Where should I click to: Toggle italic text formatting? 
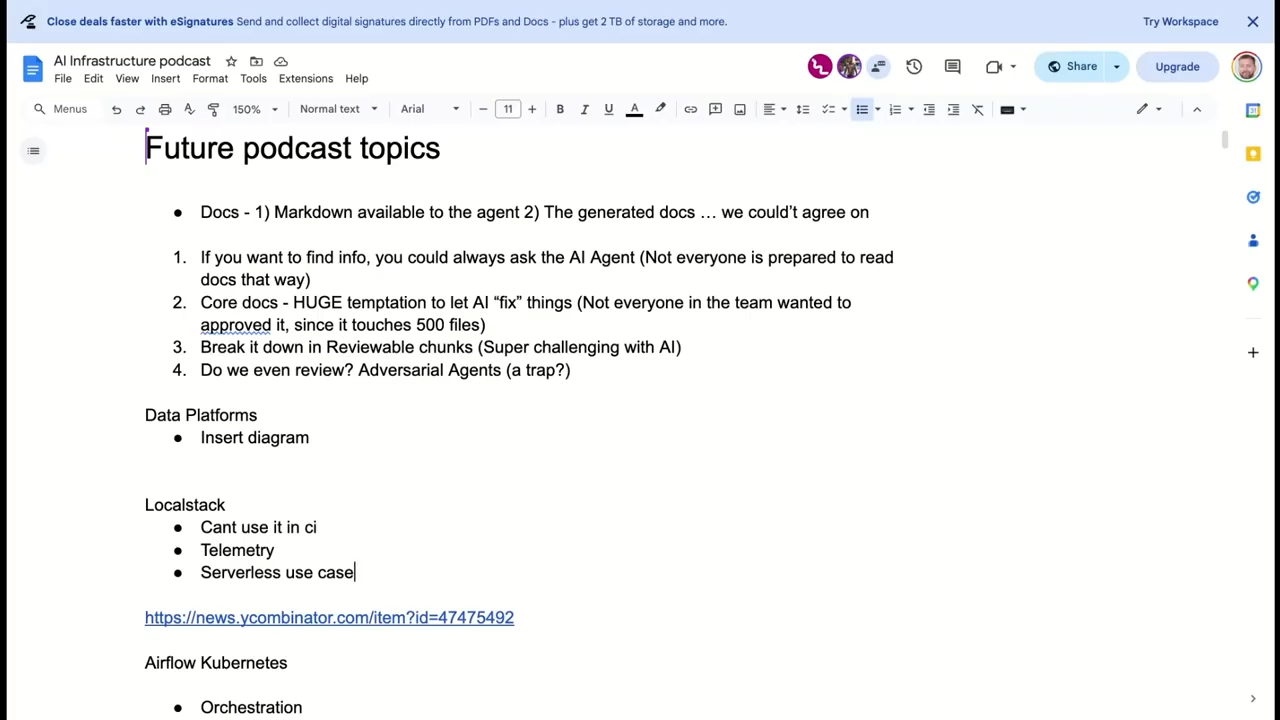584,109
